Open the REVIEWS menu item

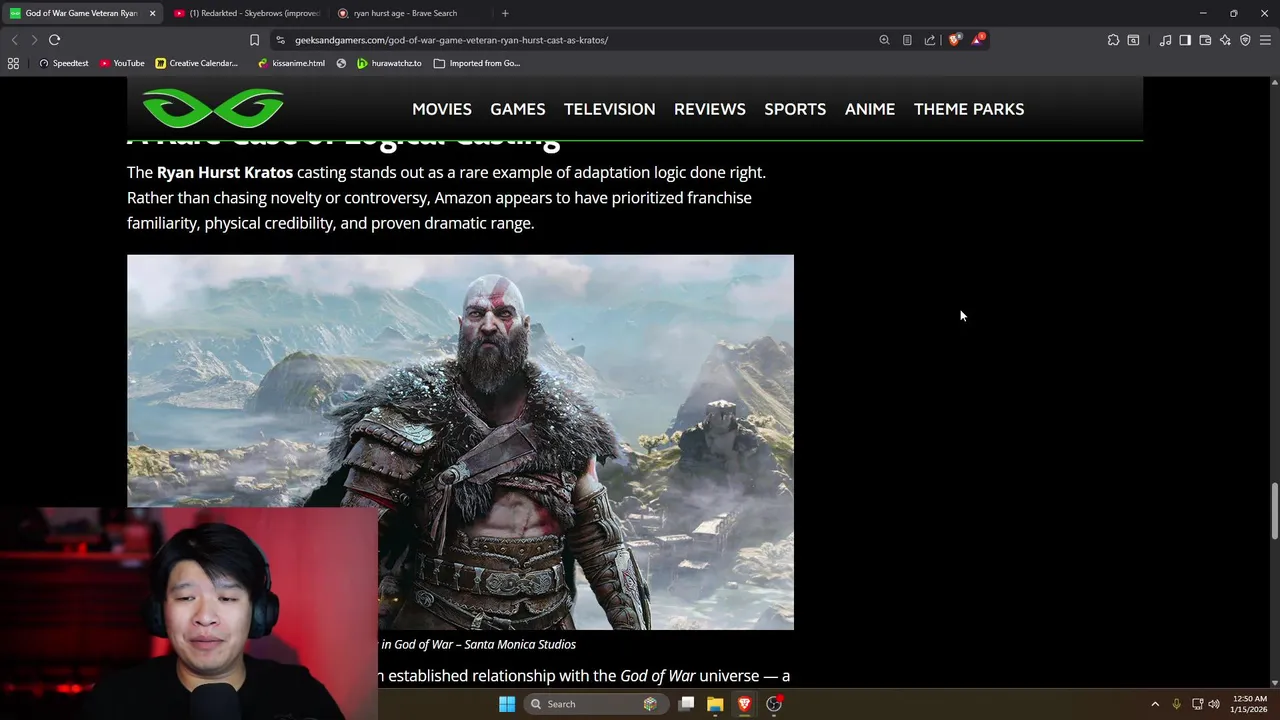[x=710, y=109]
